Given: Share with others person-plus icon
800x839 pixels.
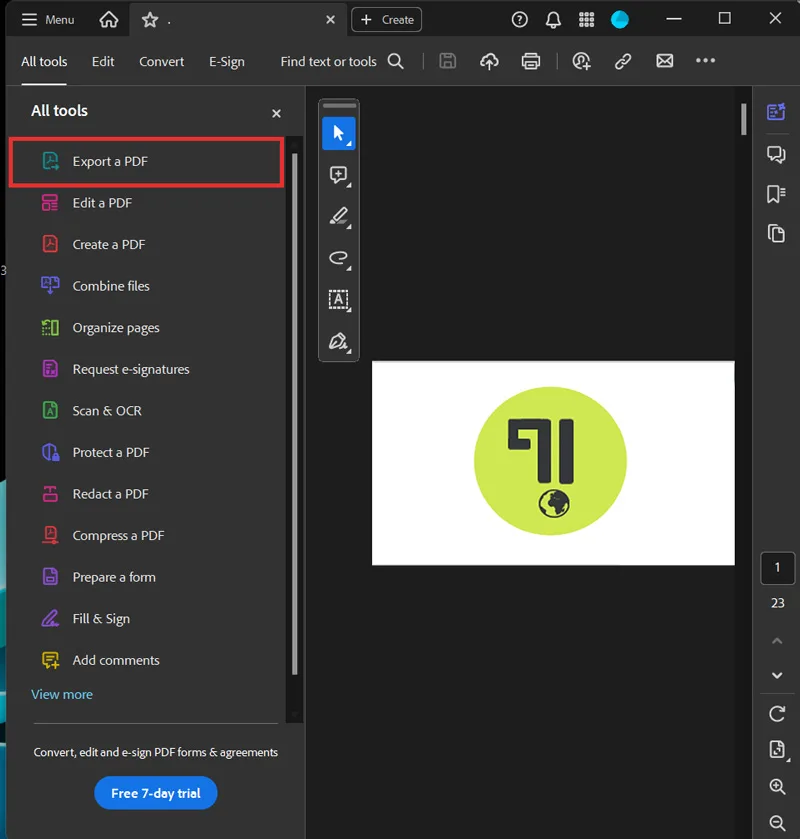Looking at the screenshot, I should pyautogui.click(x=581, y=61).
